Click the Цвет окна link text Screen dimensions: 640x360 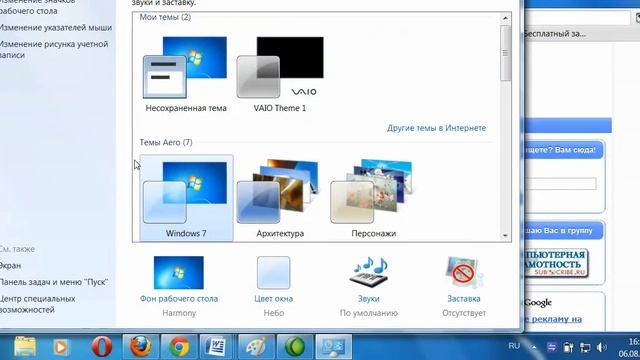(x=273, y=299)
